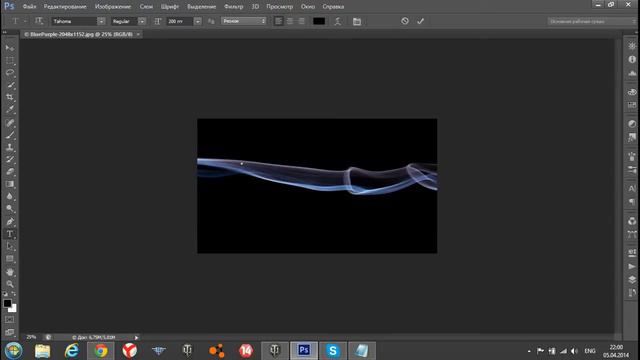Open the Windows Start menu

[13, 351]
